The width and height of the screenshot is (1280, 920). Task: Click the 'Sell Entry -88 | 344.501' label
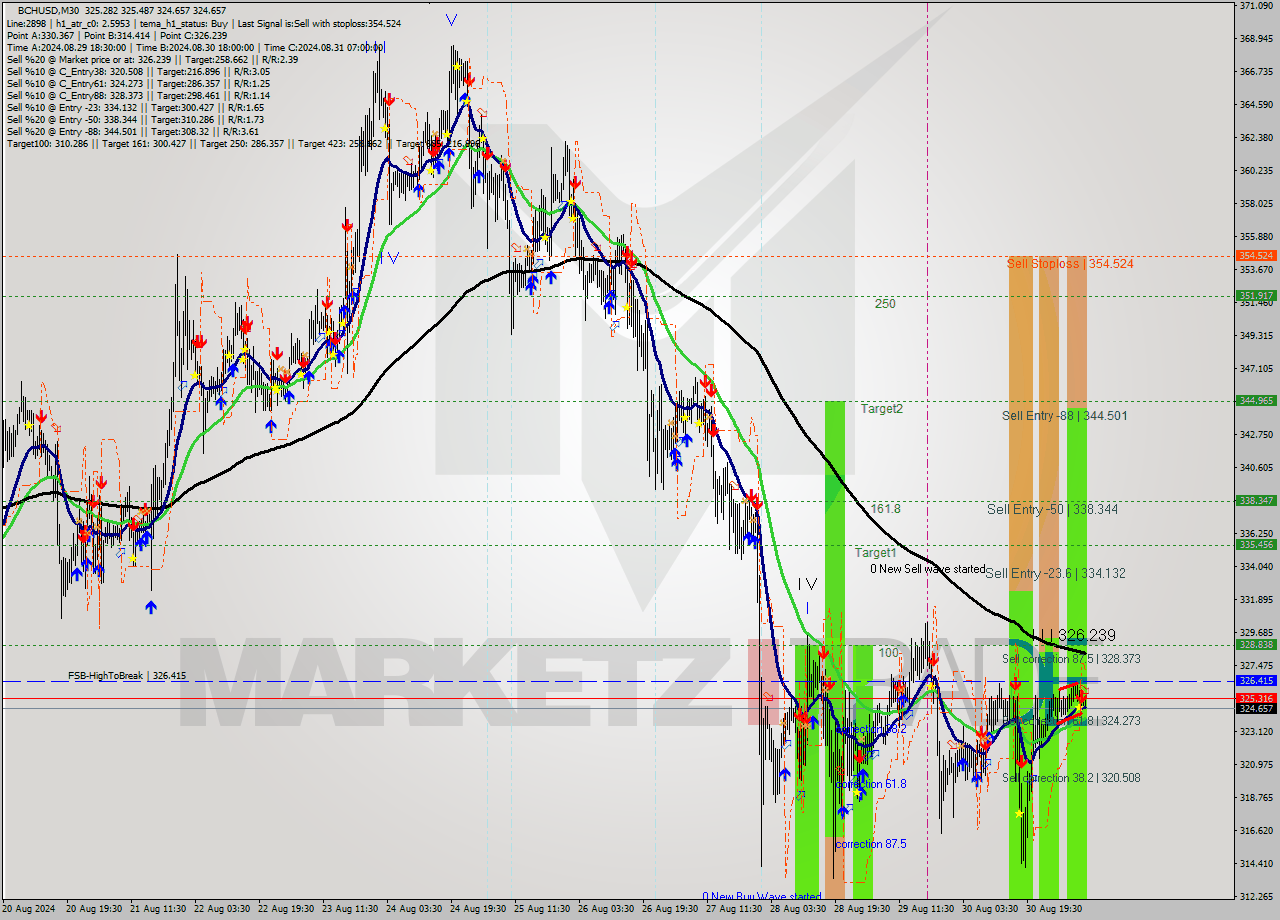tap(1065, 416)
